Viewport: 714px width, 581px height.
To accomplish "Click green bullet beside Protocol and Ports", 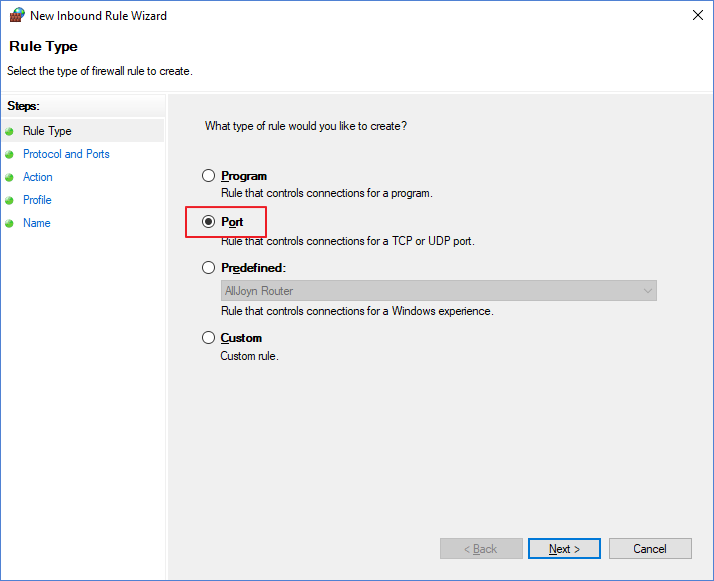I will pos(9,154).
